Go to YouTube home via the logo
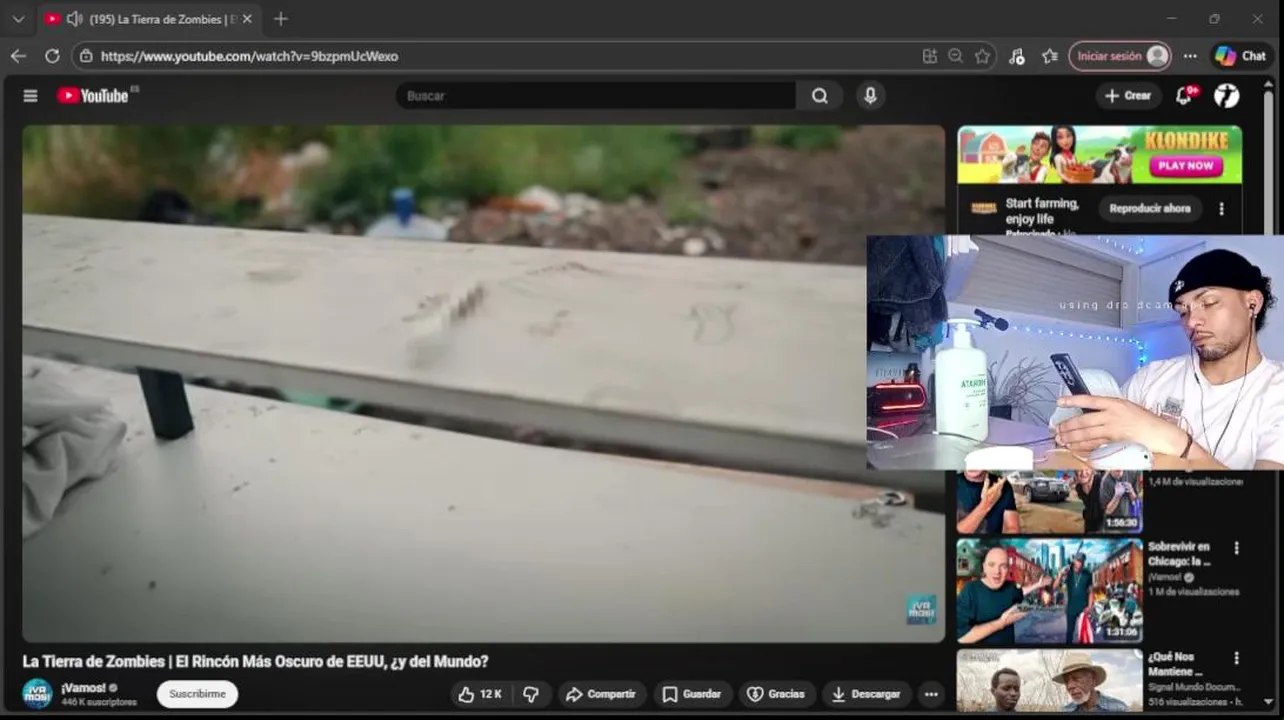Screen dimensions: 1284x720 pos(93,96)
